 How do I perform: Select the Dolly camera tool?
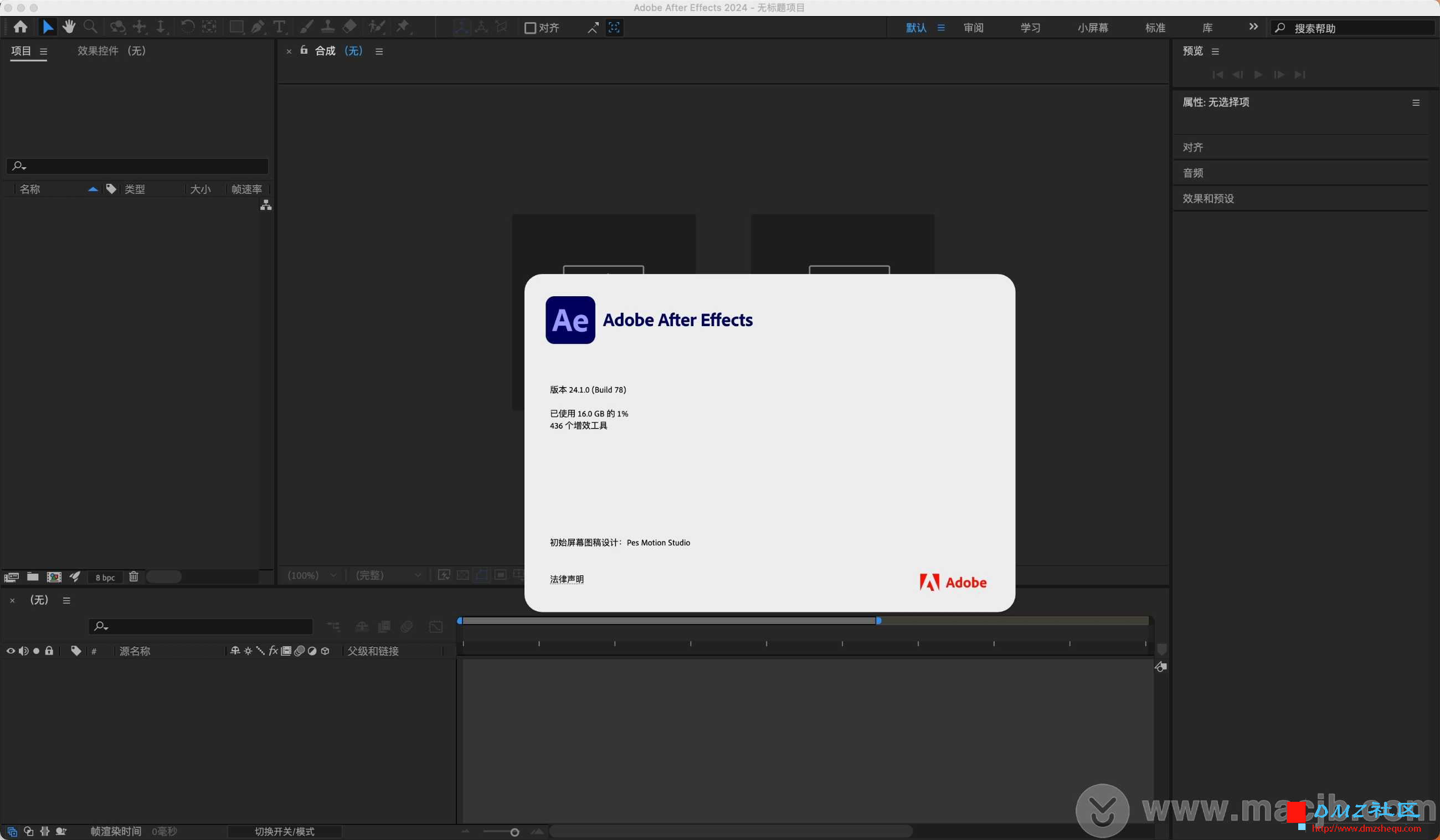[x=161, y=27]
